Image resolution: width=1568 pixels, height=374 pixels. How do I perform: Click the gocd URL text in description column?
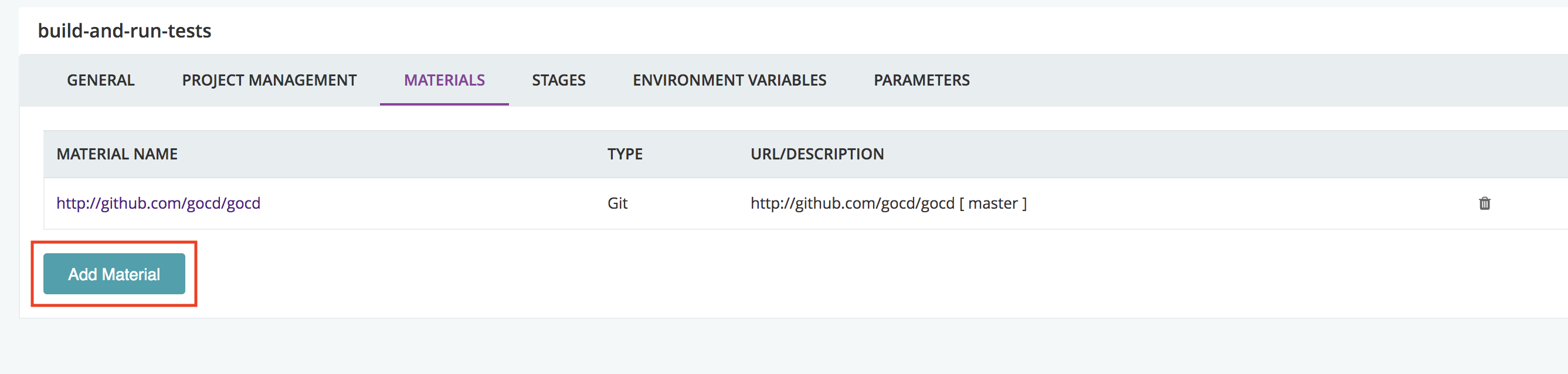852,203
